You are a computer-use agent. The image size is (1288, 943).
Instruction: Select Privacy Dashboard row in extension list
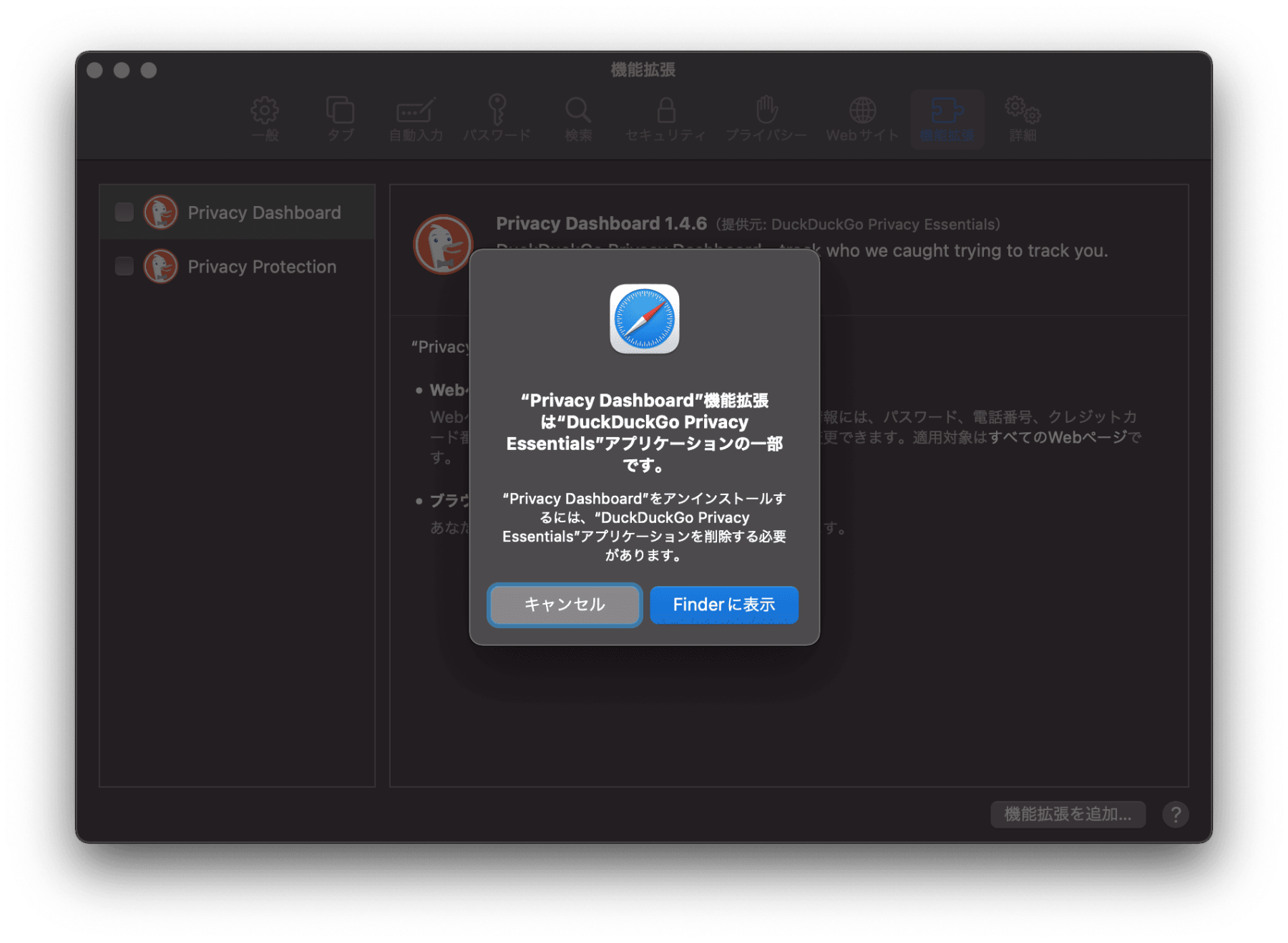click(237, 212)
